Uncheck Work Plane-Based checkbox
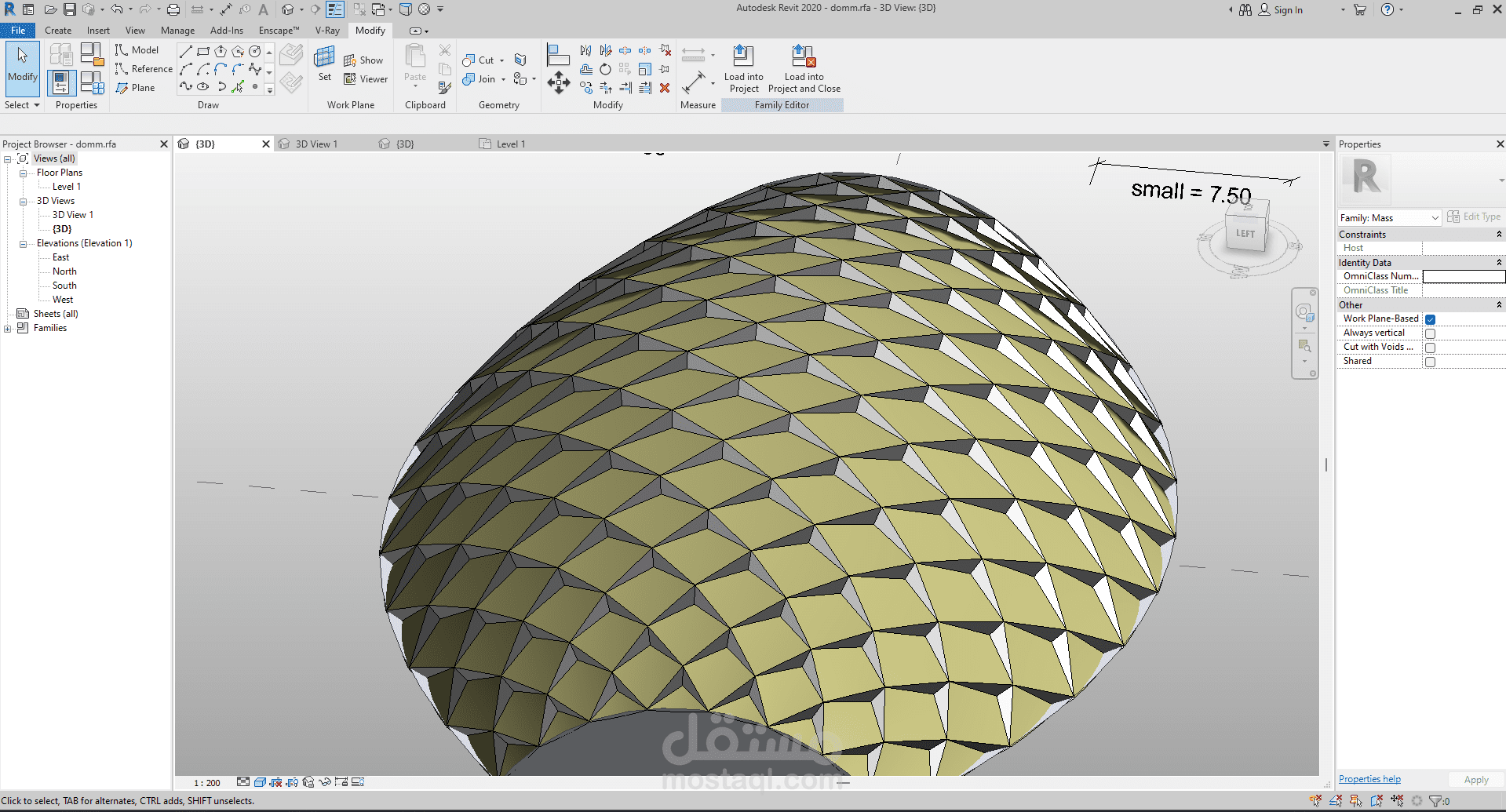 pyautogui.click(x=1430, y=319)
